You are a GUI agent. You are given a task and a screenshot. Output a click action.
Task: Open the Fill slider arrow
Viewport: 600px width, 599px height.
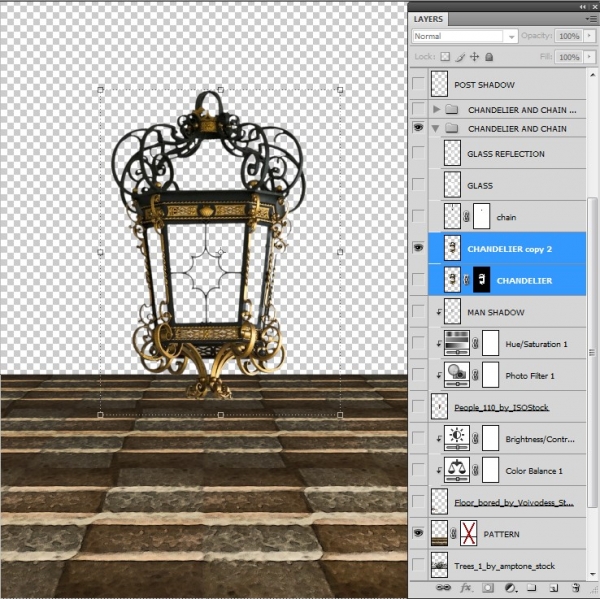(x=589, y=57)
